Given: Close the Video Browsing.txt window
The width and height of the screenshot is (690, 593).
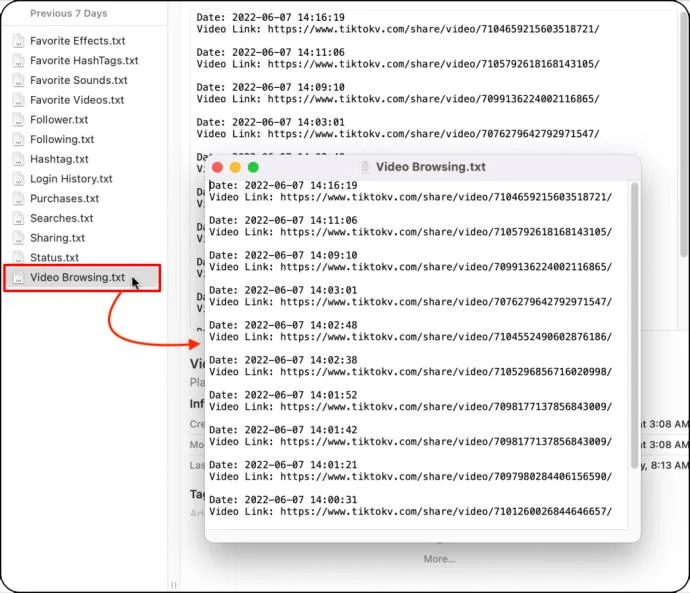Looking at the screenshot, I should pos(217,167).
